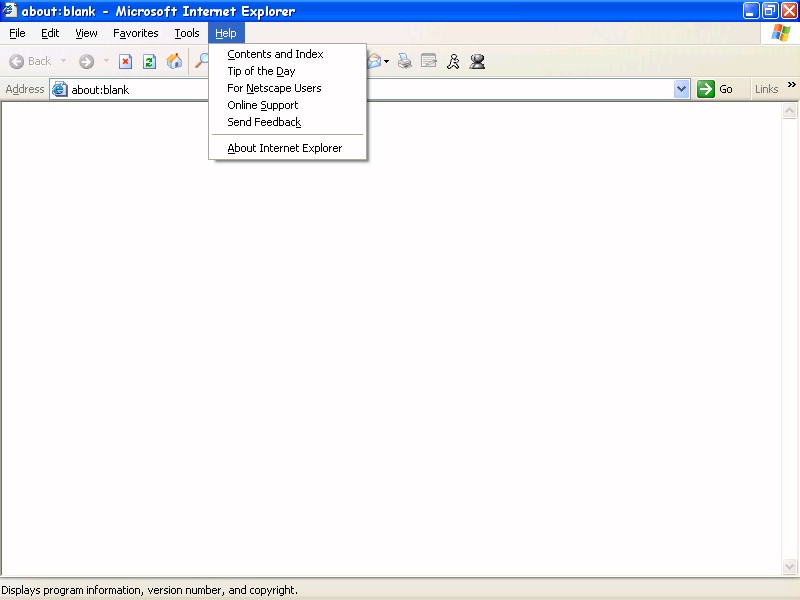Click the Back navigation button

pos(31,61)
